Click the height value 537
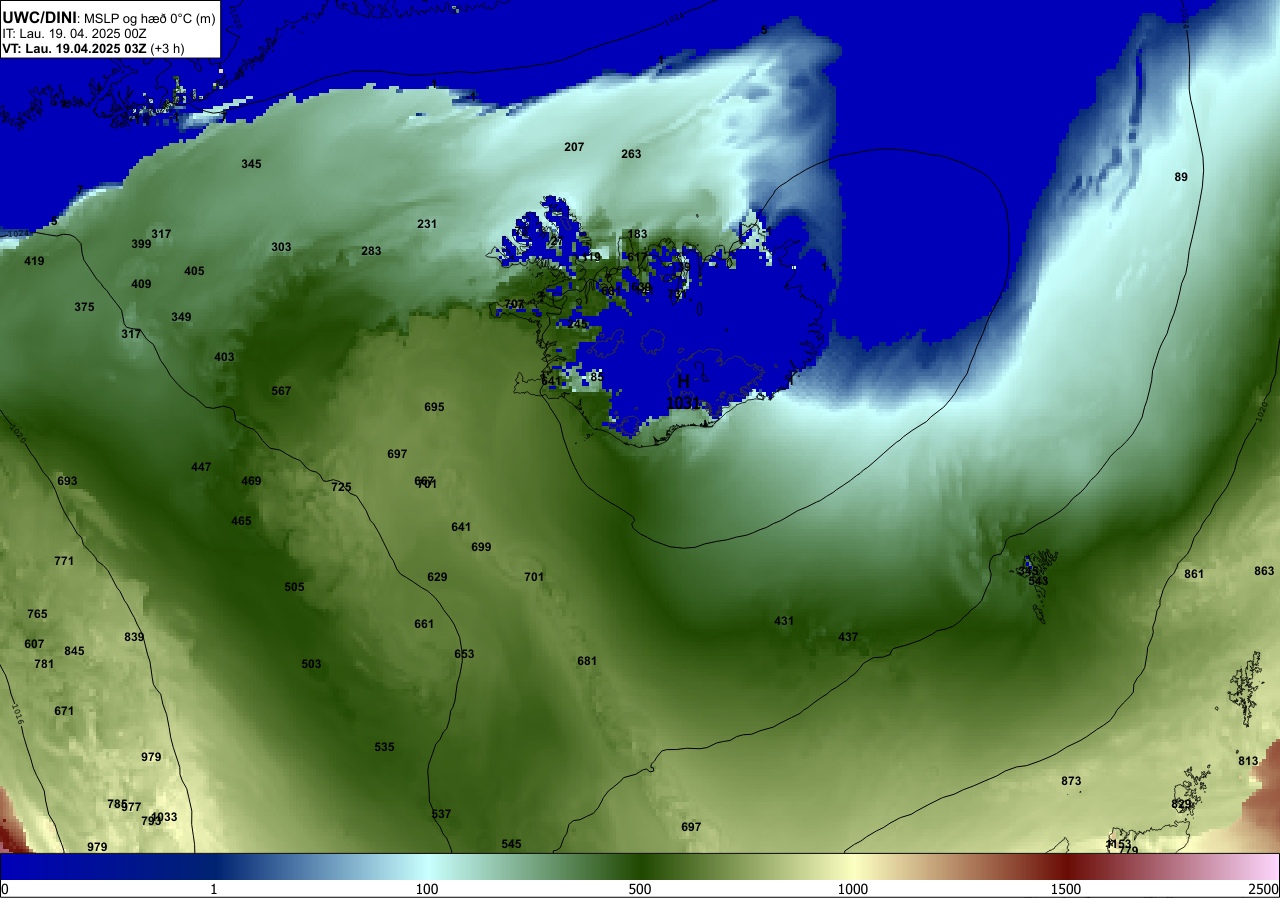 (x=441, y=814)
